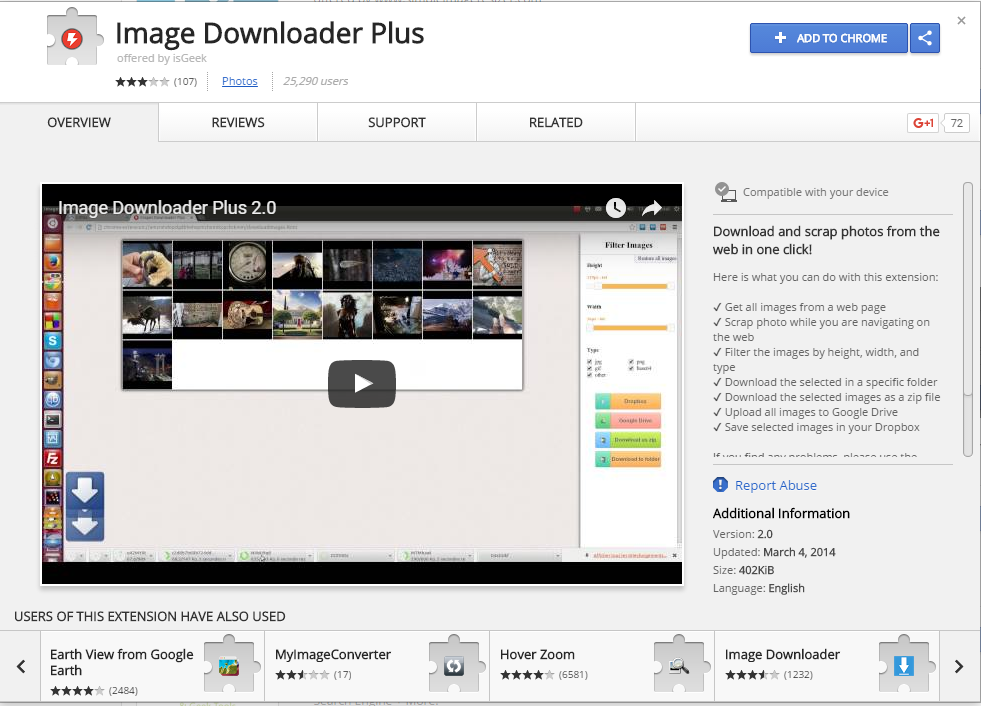981x706 pixels.
Task: Play the Image Downloader Plus video
Action: 362,384
